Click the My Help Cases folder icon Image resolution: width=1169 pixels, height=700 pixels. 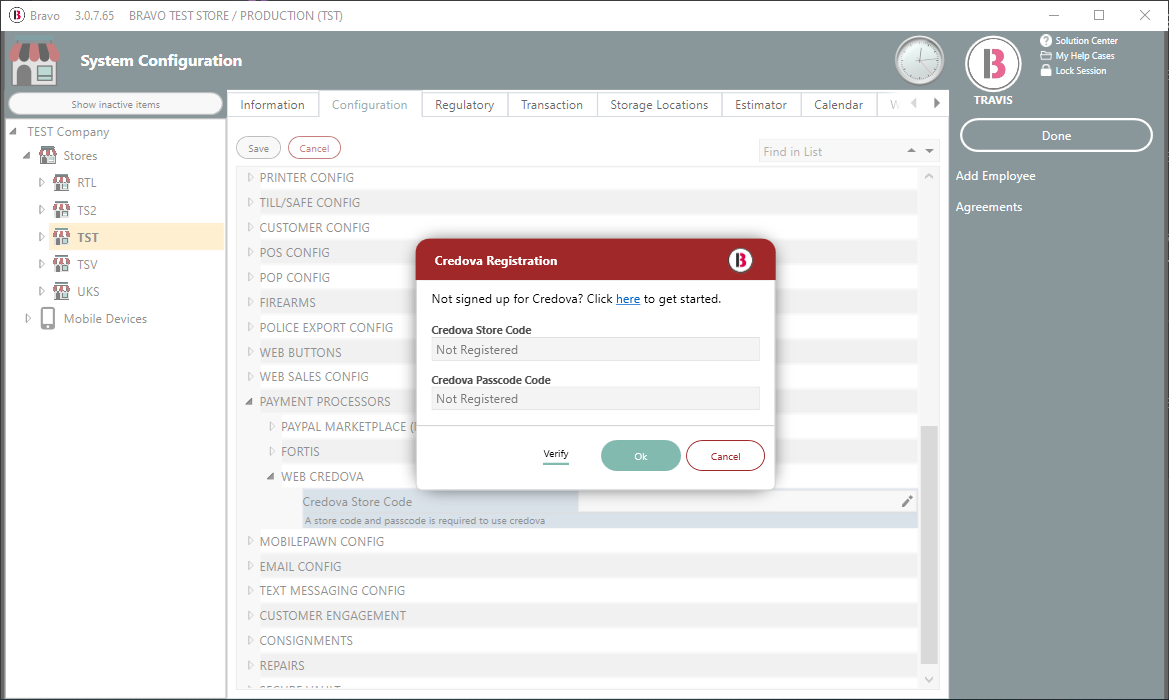pyautogui.click(x=1046, y=56)
